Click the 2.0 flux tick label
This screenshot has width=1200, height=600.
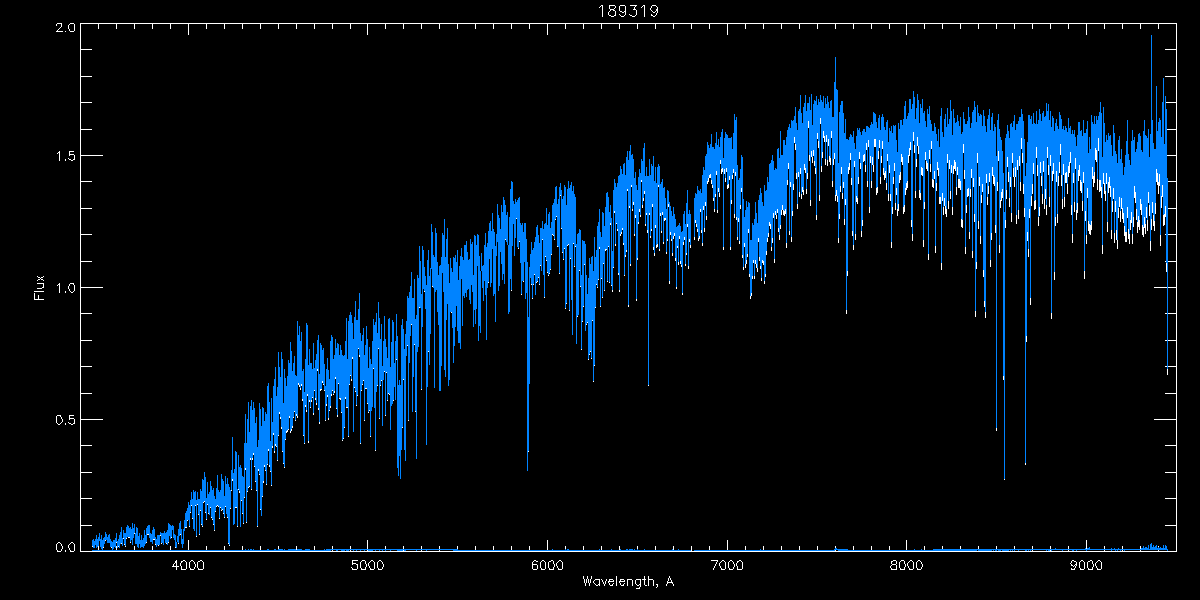pyautogui.click(x=66, y=28)
